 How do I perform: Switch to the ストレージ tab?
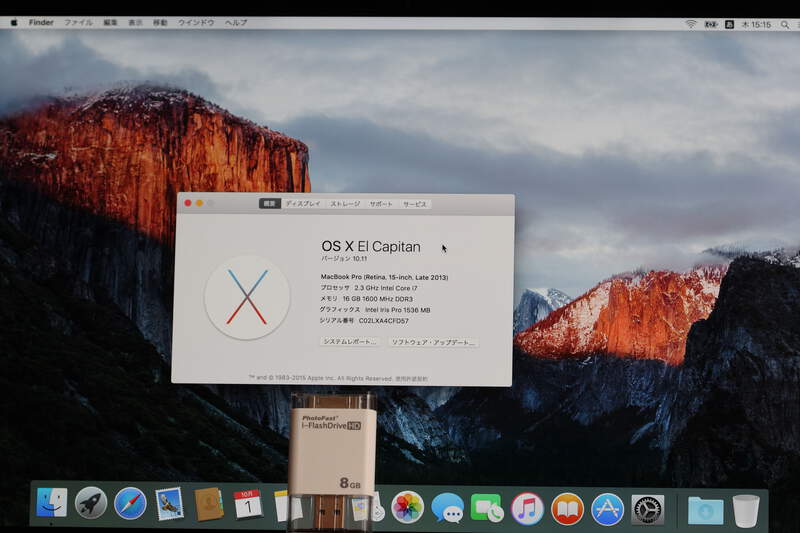pyautogui.click(x=346, y=204)
